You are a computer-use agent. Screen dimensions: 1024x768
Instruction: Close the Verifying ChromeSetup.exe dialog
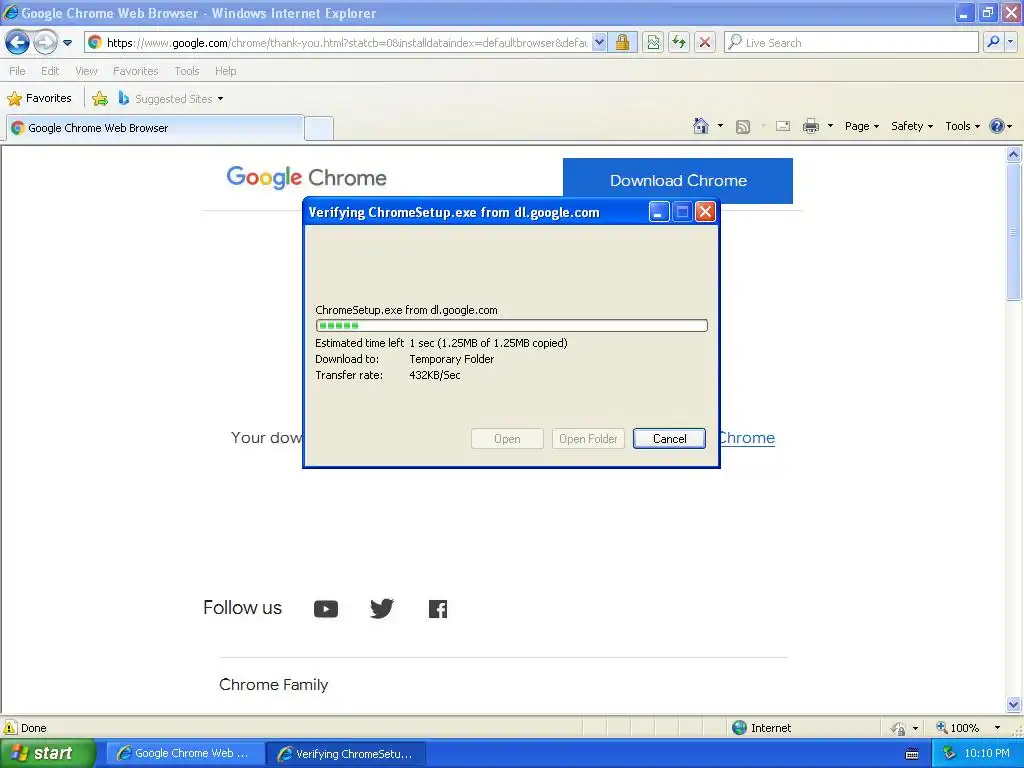click(705, 212)
